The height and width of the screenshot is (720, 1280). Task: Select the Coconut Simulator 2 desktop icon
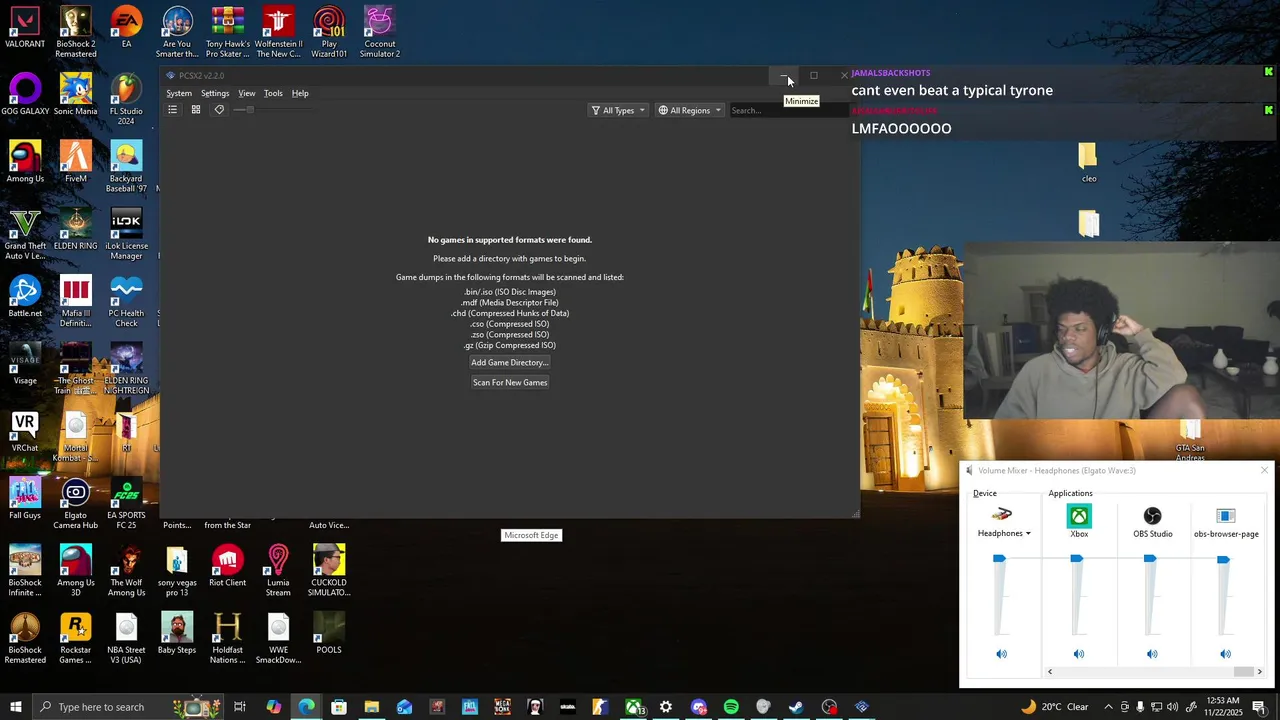pyautogui.click(x=379, y=32)
